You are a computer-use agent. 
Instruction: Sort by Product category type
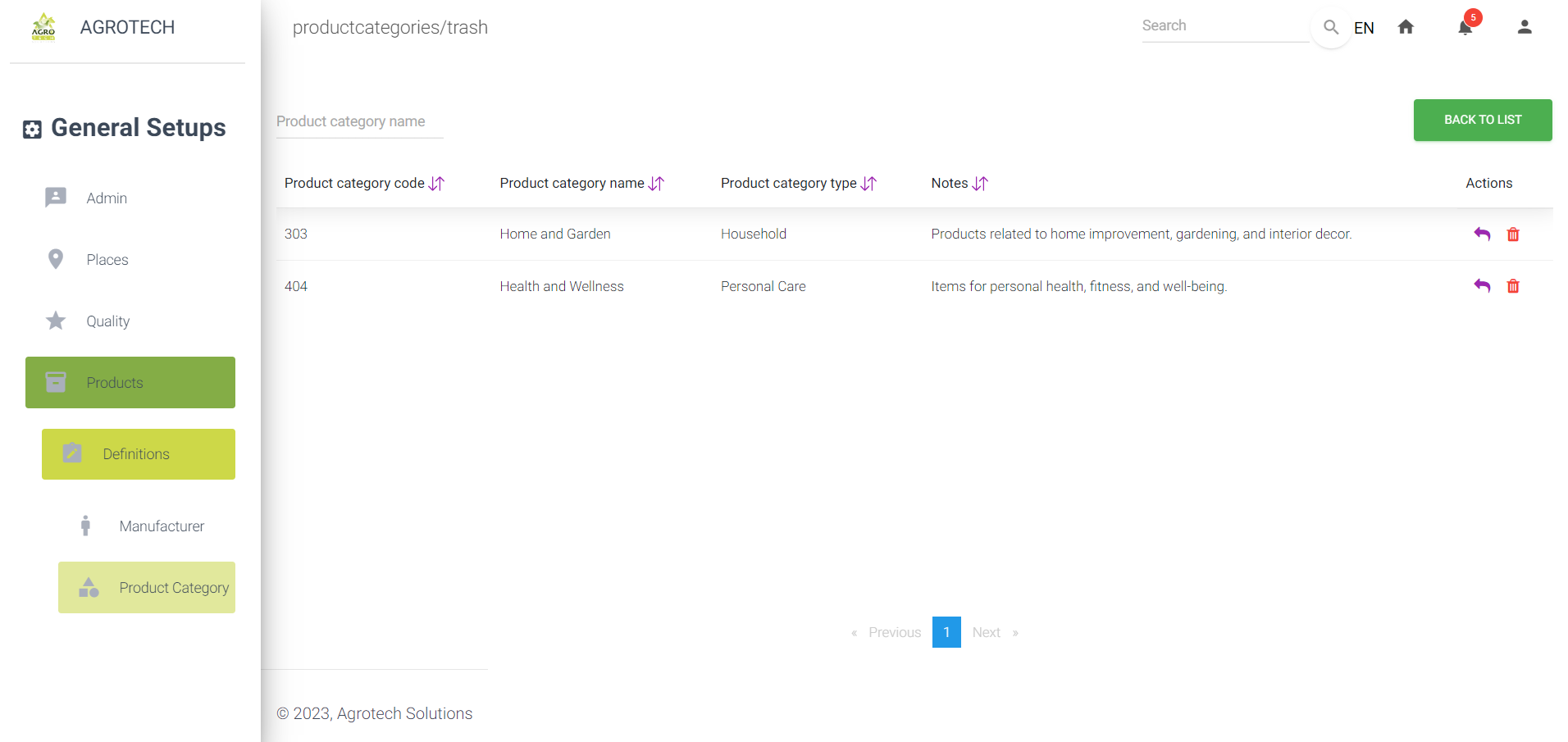pyautogui.click(x=868, y=184)
